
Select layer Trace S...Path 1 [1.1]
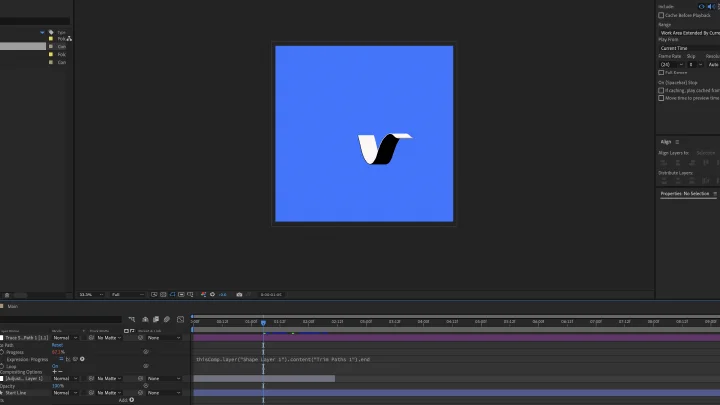pyautogui.click(x=27, y=338)
